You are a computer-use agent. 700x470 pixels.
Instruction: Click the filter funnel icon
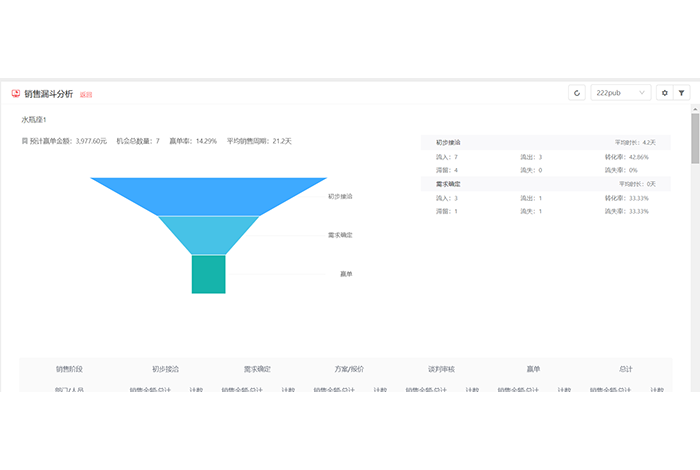pos(682,93)
